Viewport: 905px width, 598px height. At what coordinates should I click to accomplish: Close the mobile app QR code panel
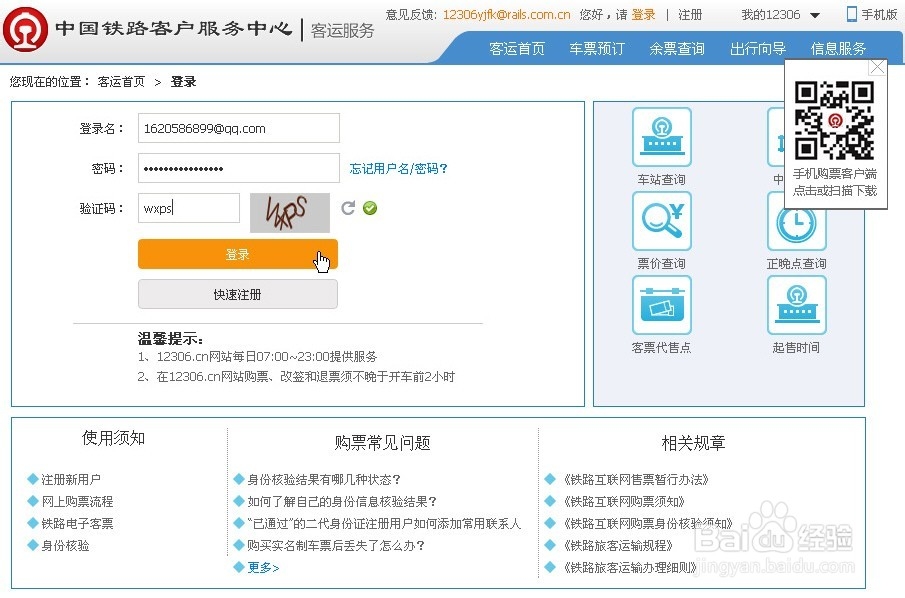pyautogui.click(x=877, y=66)
